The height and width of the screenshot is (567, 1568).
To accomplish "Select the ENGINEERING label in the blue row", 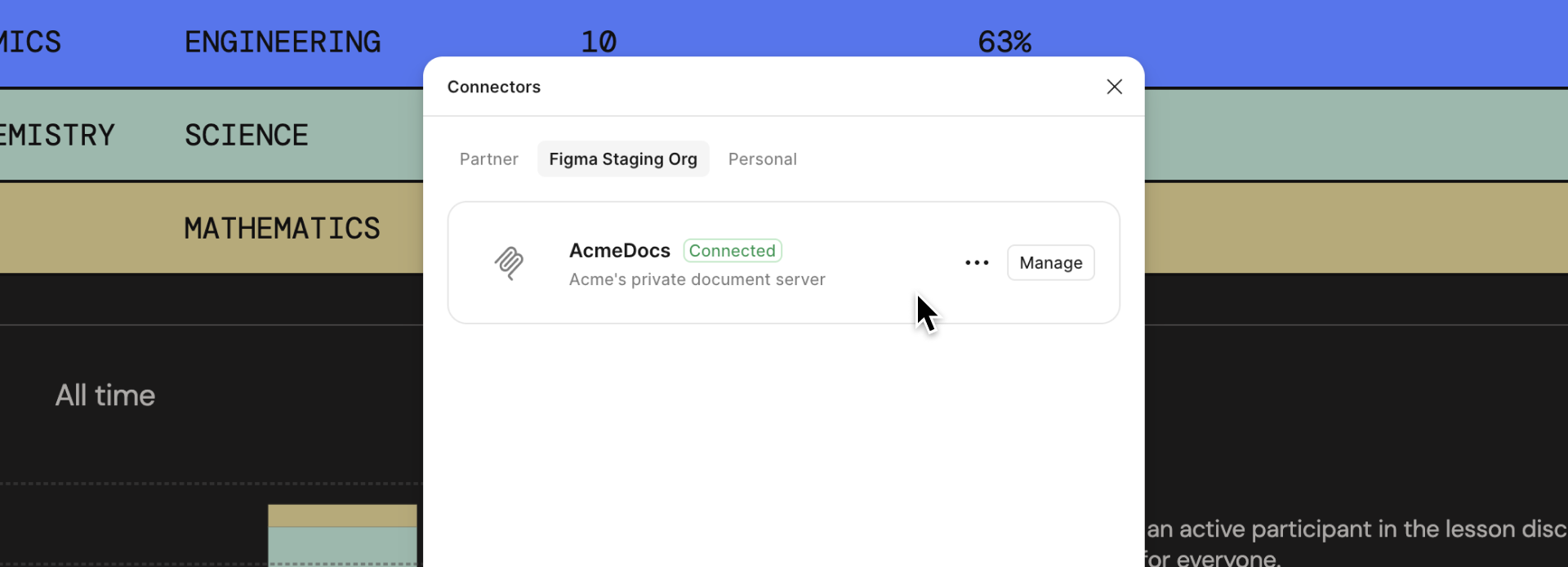I will 283,42.
